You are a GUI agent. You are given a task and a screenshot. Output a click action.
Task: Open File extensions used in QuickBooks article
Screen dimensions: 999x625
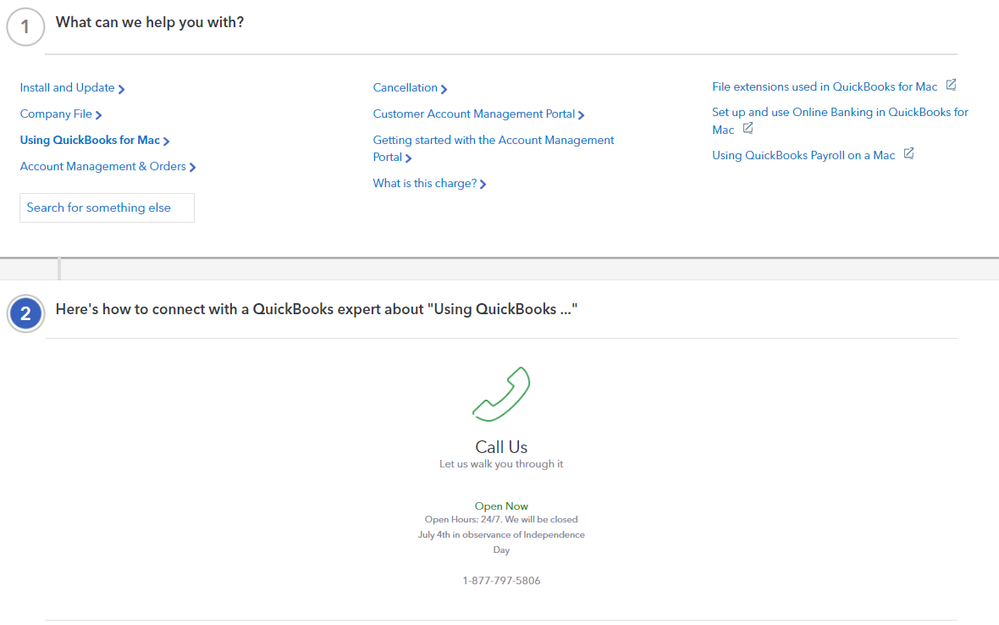[x=824, y=87]
